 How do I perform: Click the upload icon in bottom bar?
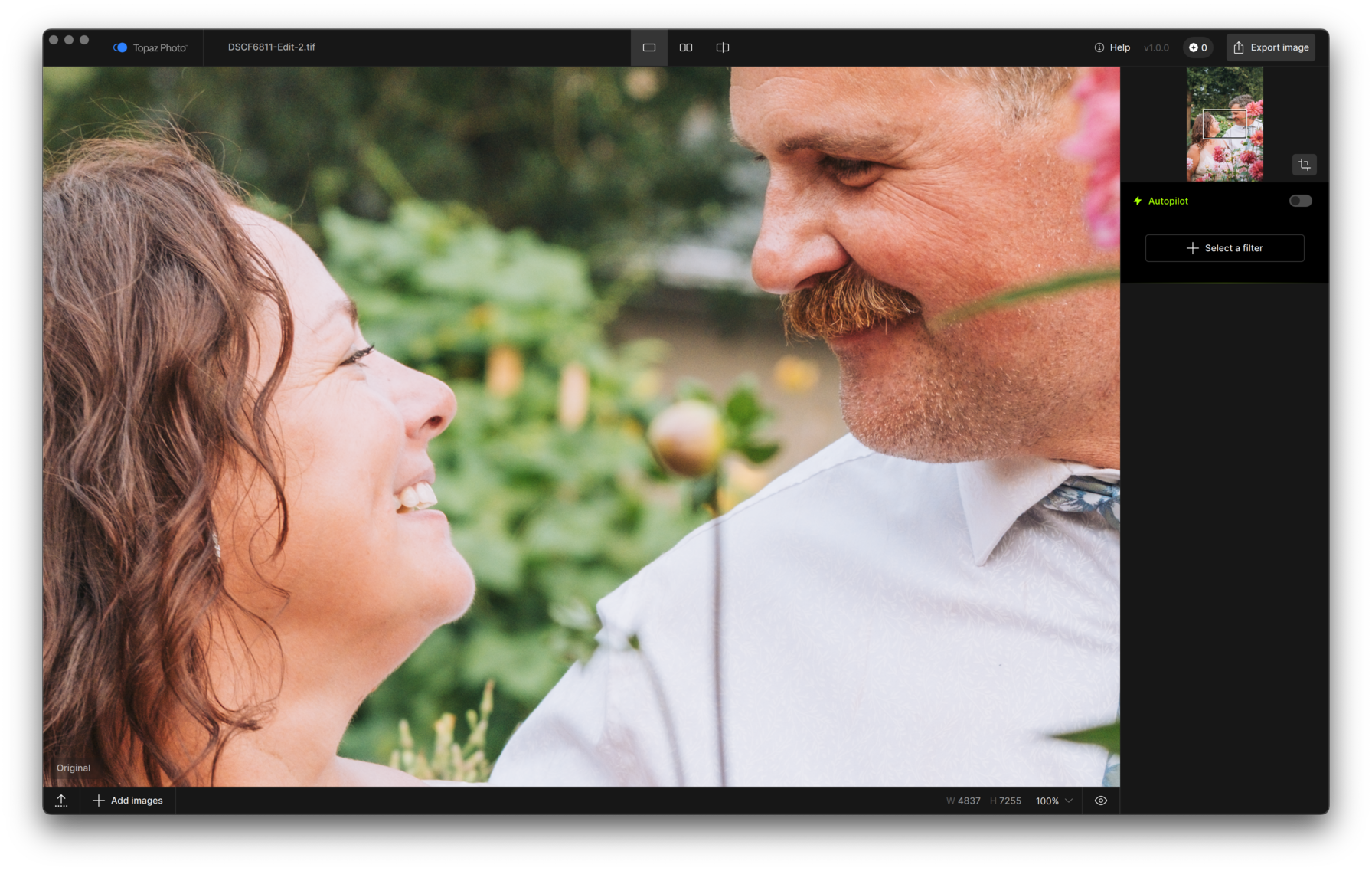click(61, 801)
